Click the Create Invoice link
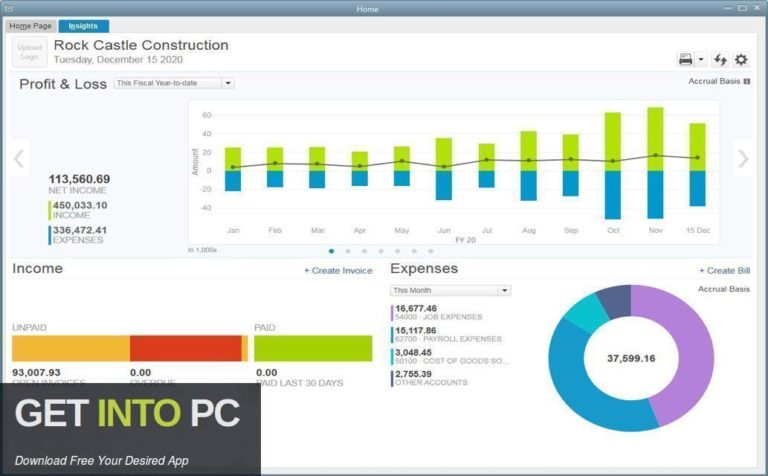Viewport: 768px width, 476px height. pyautogui.click(x=338, y=271)
